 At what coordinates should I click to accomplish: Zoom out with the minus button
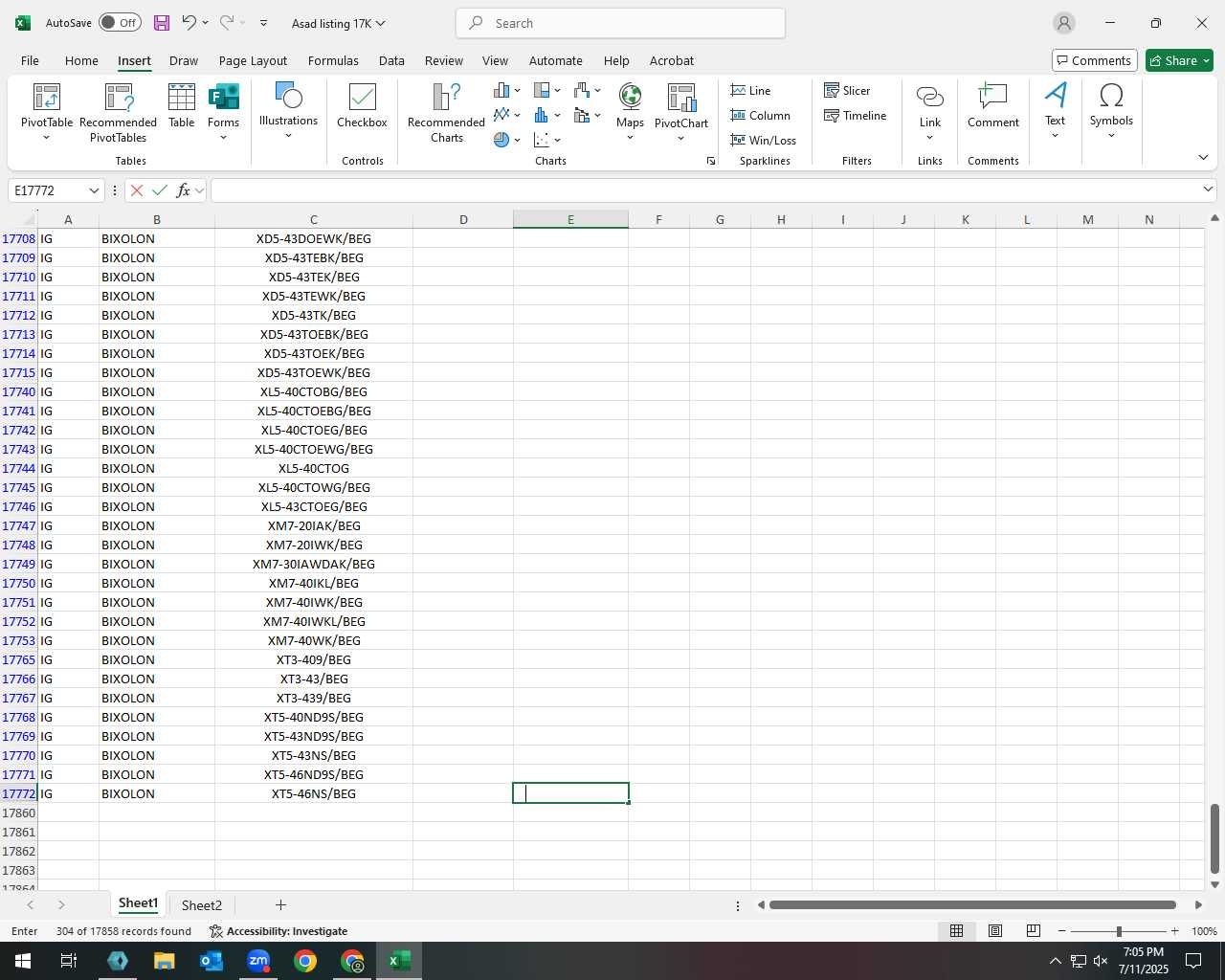(1062, 931)
